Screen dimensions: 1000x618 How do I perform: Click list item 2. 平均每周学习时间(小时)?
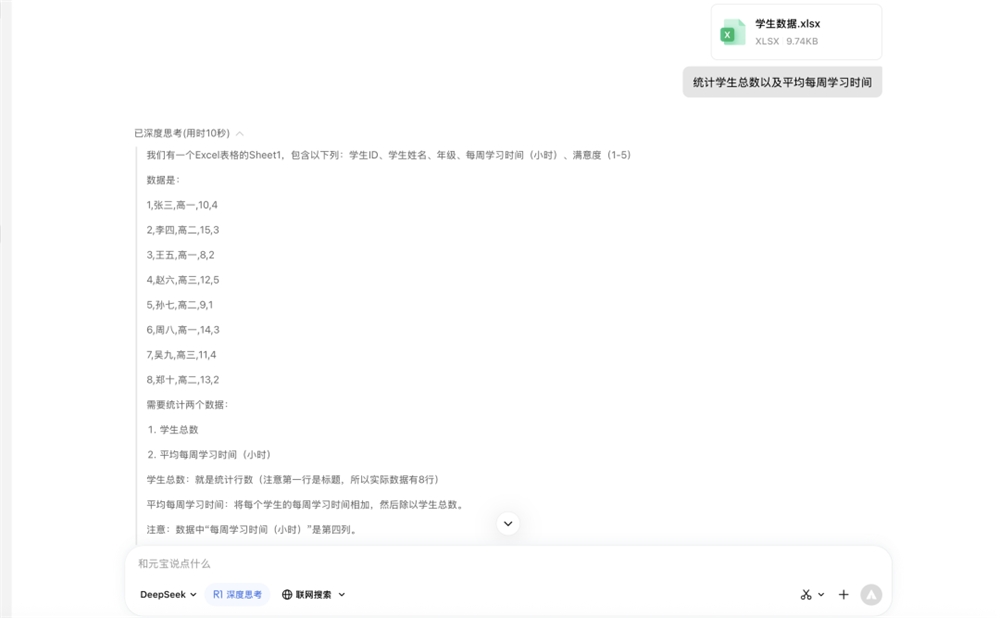coord(209,454)
